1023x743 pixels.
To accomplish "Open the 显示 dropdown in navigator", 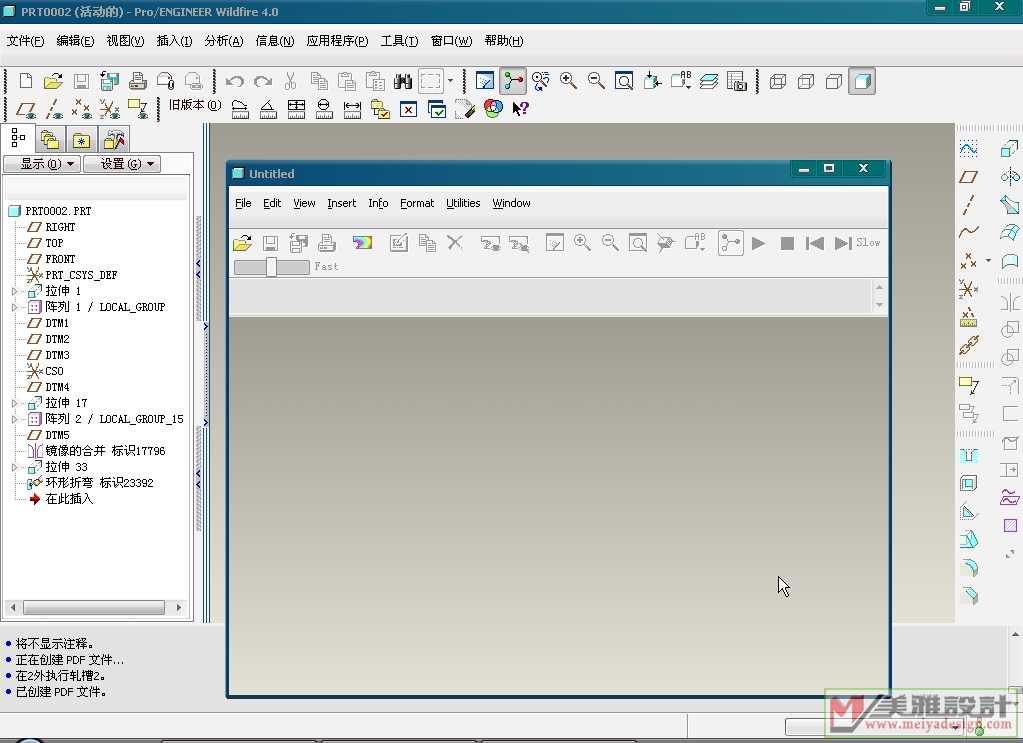I will 42,164.
